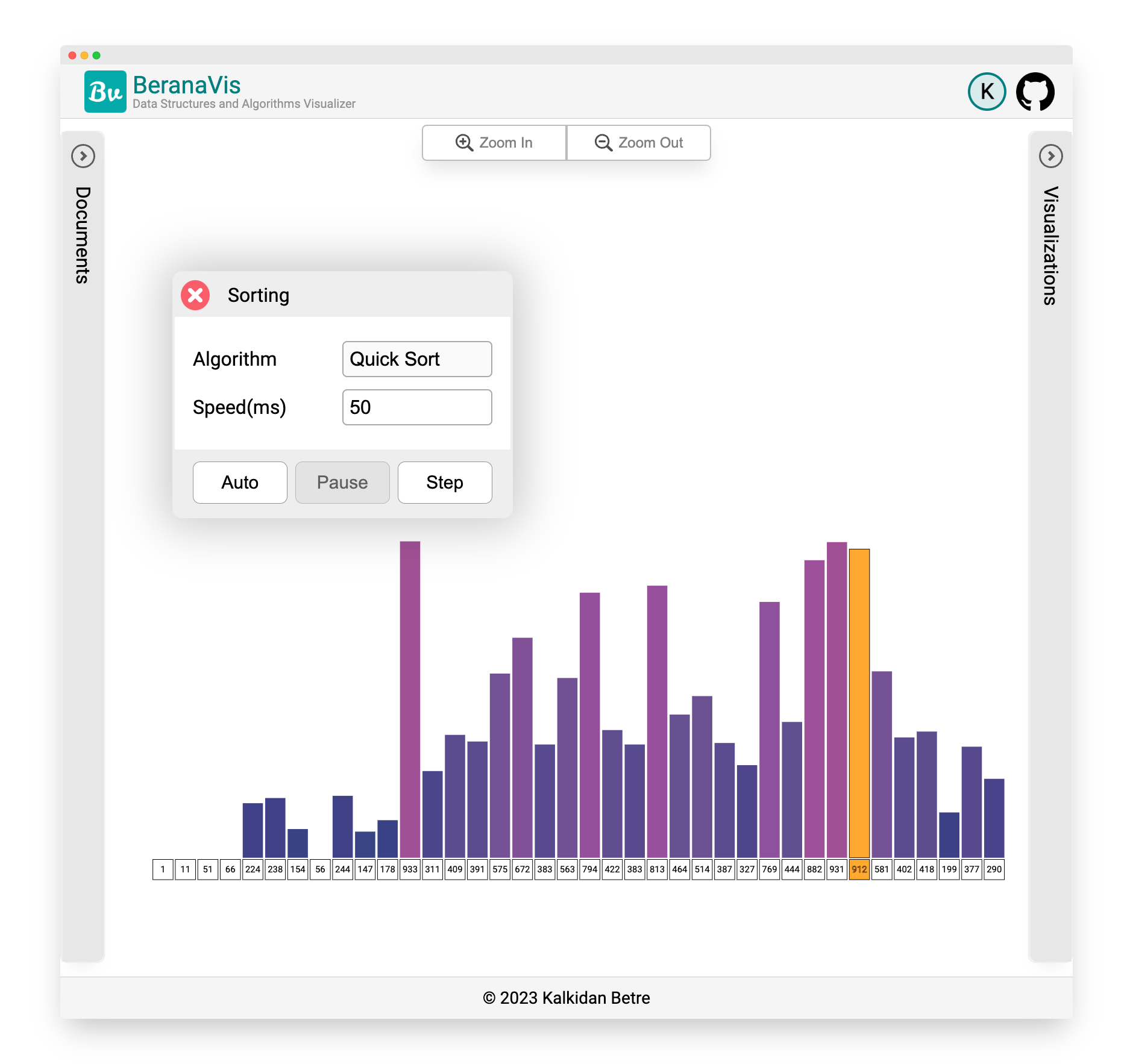1133x1064 pixels.
Task: Focus the Speed(ms) input field
Action: 417,407
